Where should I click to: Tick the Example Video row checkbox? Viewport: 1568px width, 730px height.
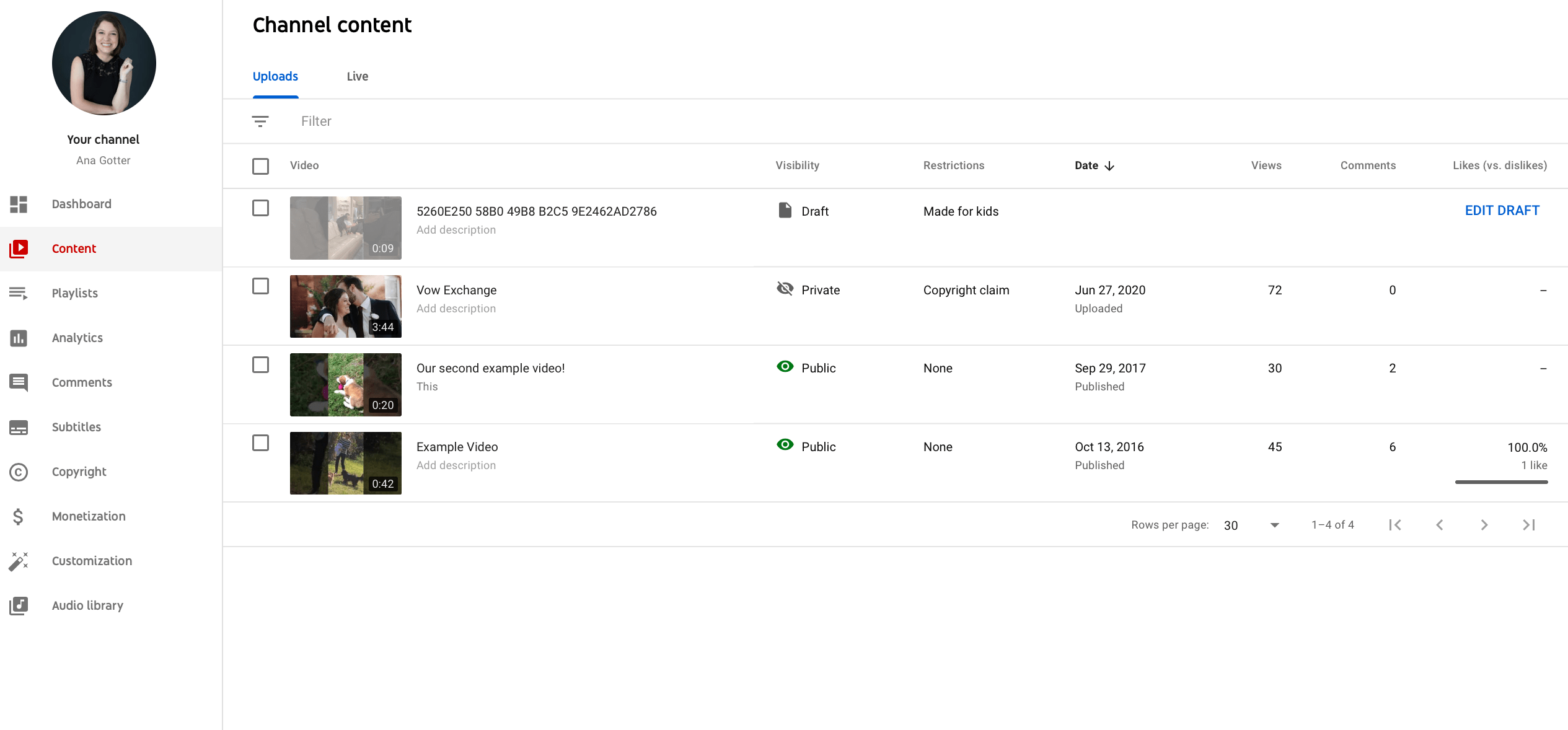pos(260,443)
